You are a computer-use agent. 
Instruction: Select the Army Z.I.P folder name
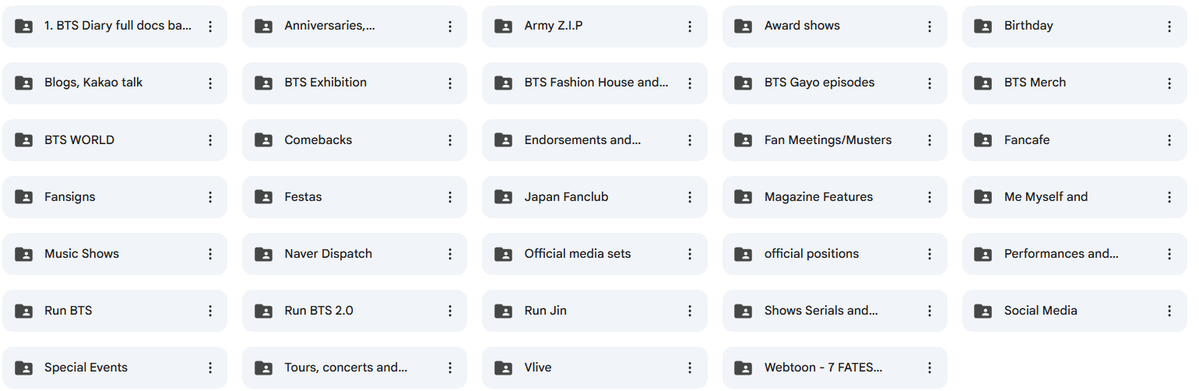pyautogui.click(x=554, y=26)
